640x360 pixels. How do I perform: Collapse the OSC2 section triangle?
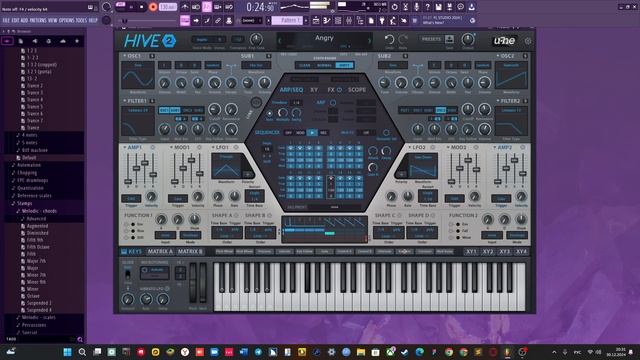click(x=498, y=56)
